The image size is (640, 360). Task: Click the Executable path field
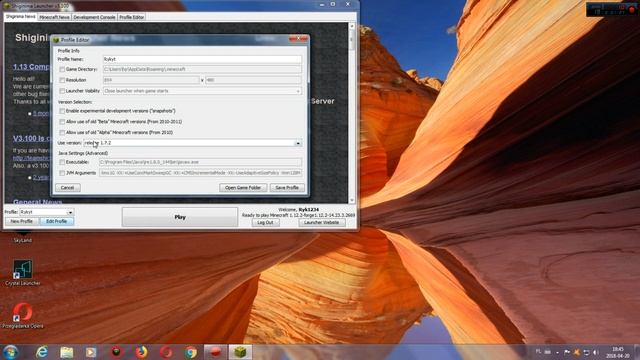tap(200, 162)
